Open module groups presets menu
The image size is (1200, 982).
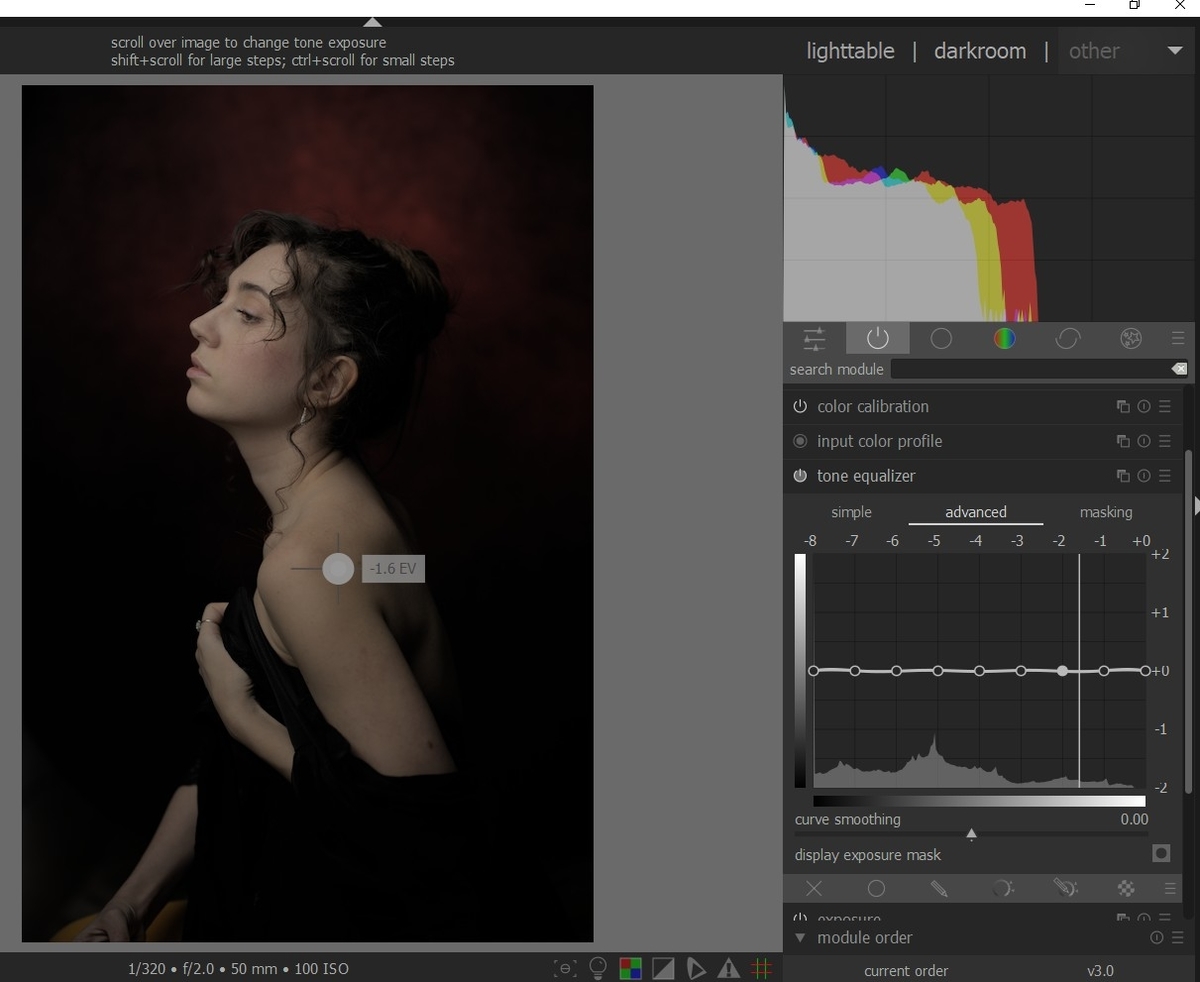click(x=1177, y=339)
